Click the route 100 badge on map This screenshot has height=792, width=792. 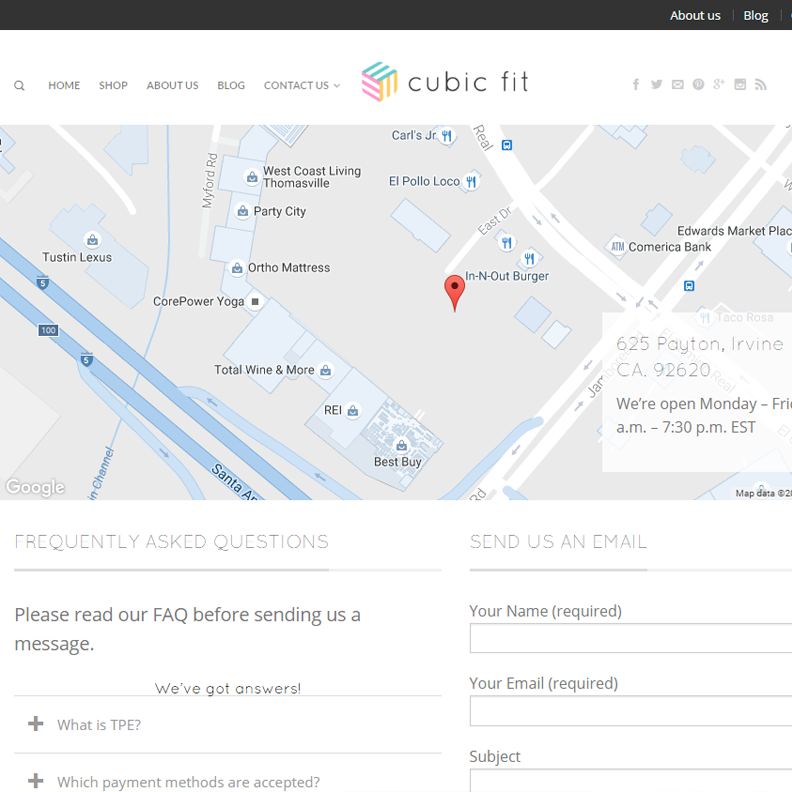[x=48, y=330]
